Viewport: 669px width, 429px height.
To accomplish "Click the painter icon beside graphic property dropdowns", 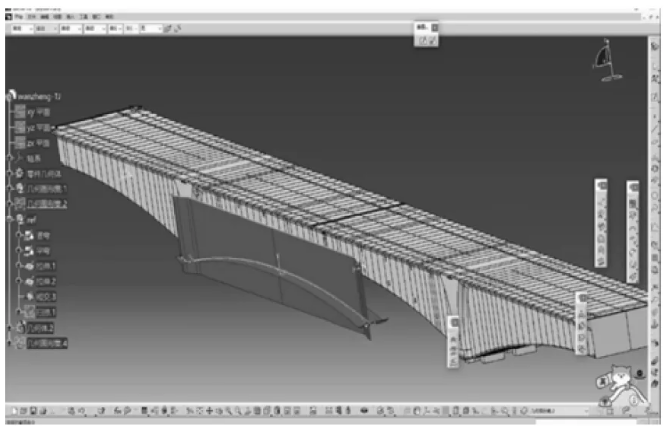I will [167, 29].
